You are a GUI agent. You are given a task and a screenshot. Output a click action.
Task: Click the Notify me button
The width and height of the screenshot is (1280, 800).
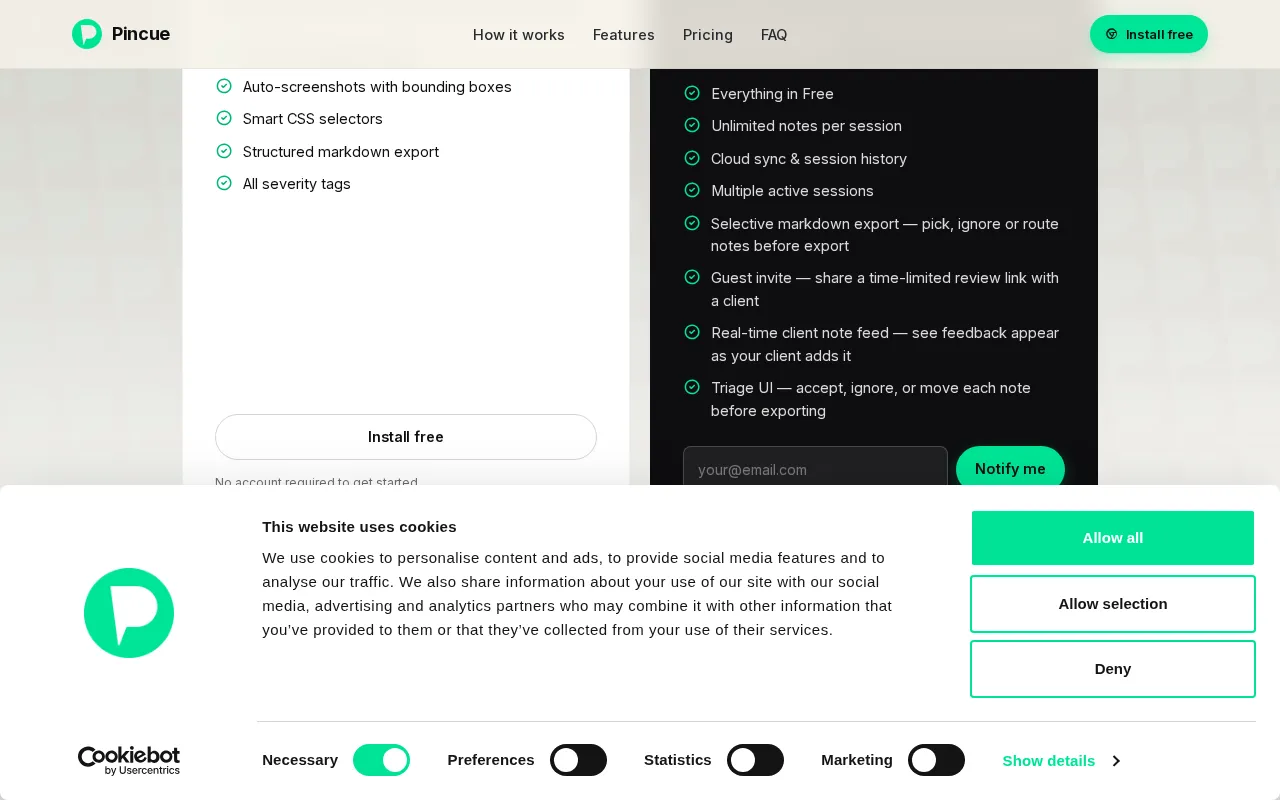(x=1010, y=469)
